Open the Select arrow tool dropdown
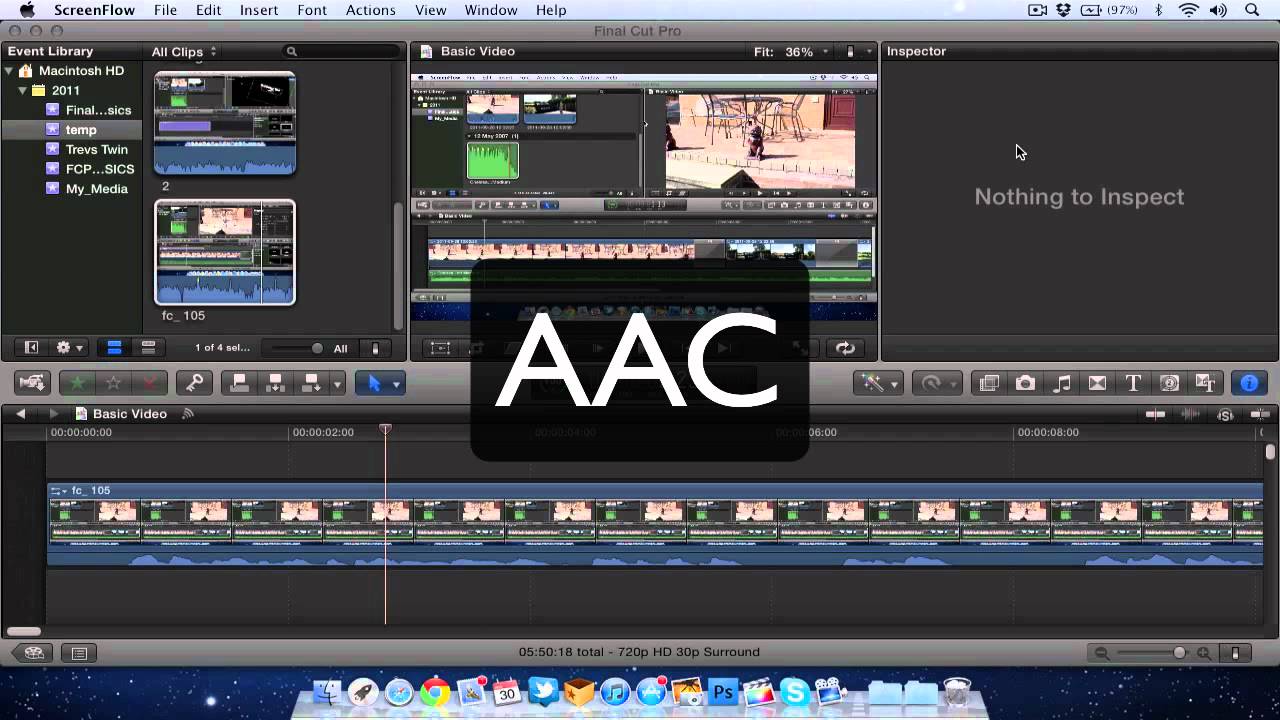The height and width of the screenshot is (720, 1280). (381, 382)
